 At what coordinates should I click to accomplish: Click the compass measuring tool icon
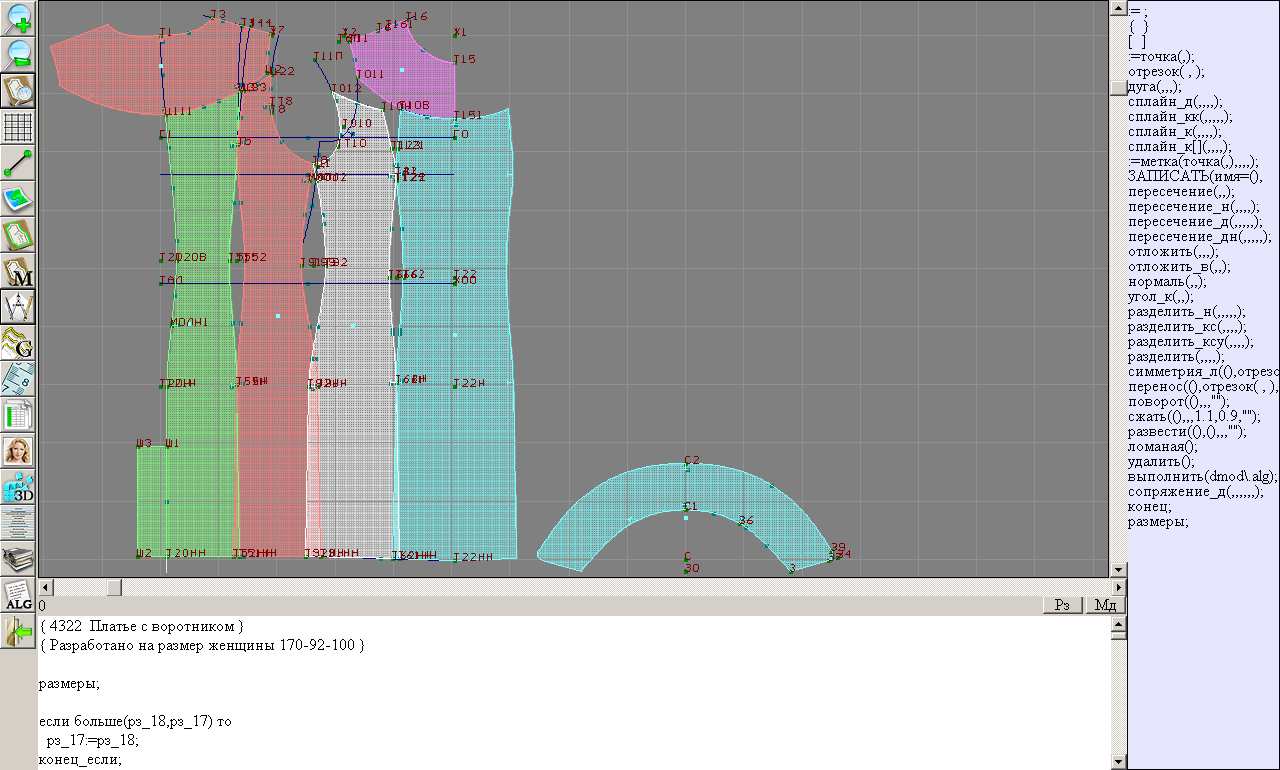(18, 307)
